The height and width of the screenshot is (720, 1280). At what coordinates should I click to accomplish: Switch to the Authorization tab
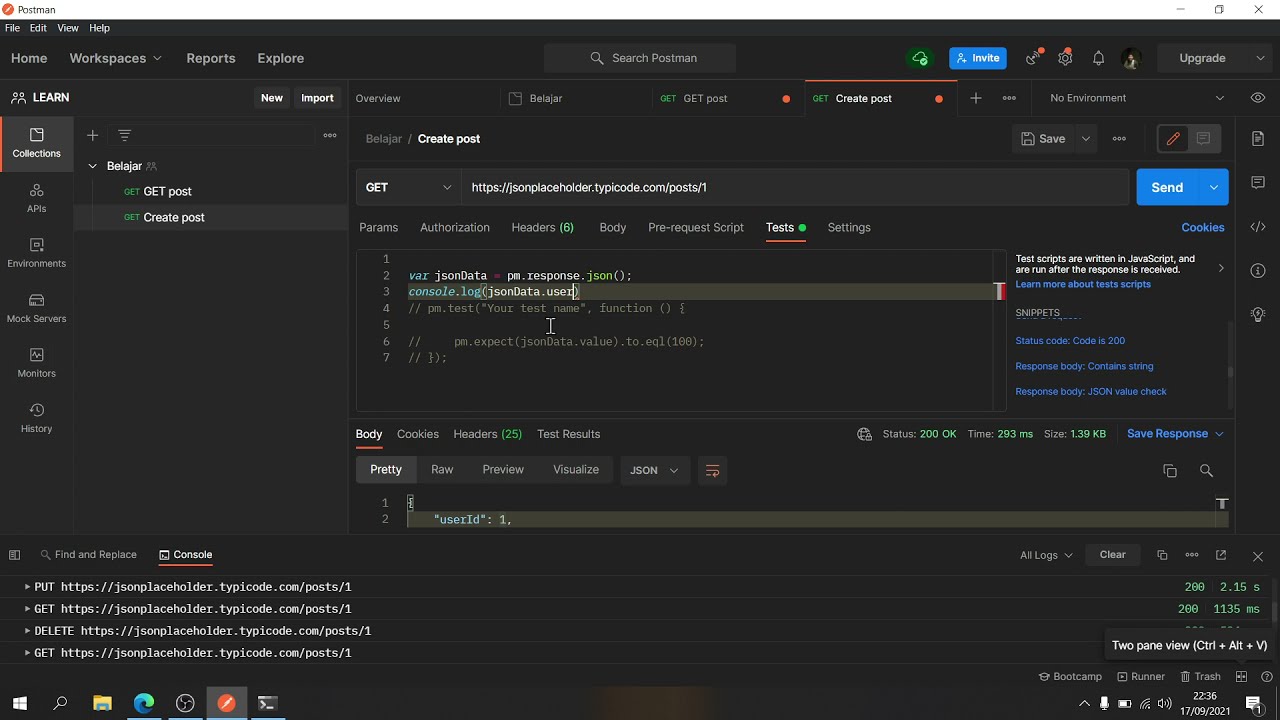click(455, 228)
